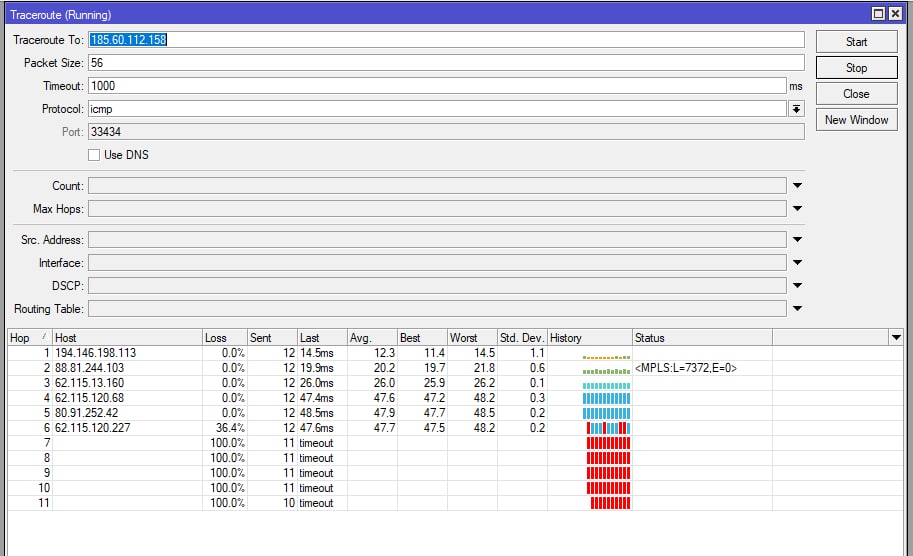Click the Start button

[857, 42]
